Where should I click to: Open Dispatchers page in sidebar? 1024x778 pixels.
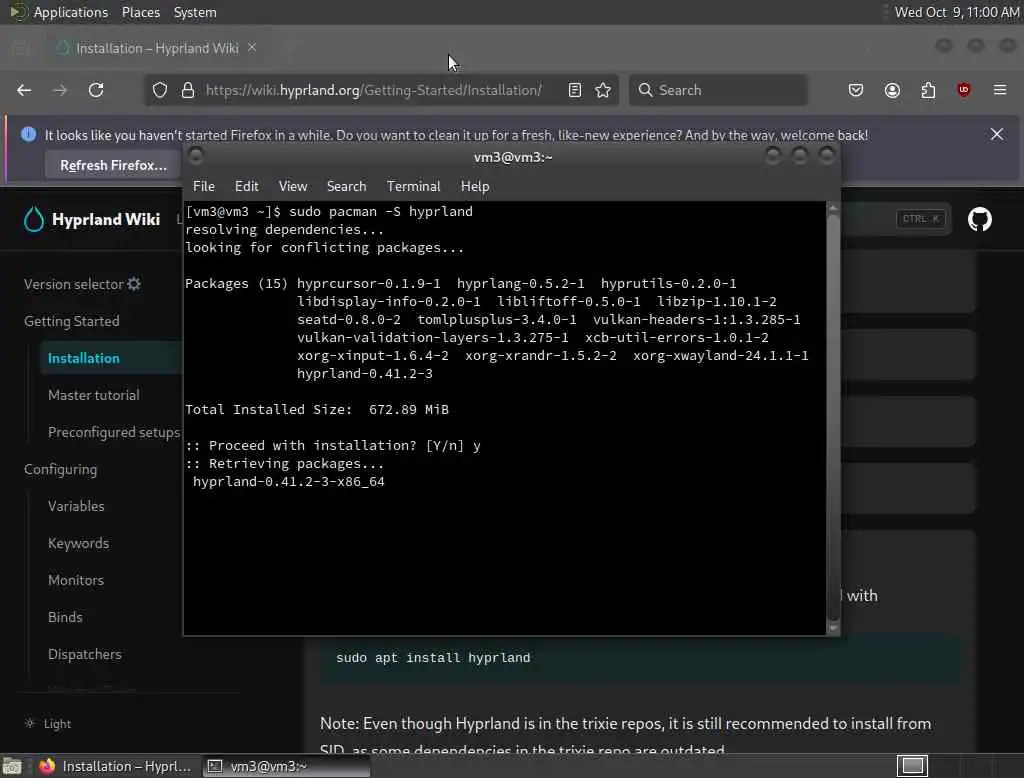pyautogui.click(x=85, y=655)
